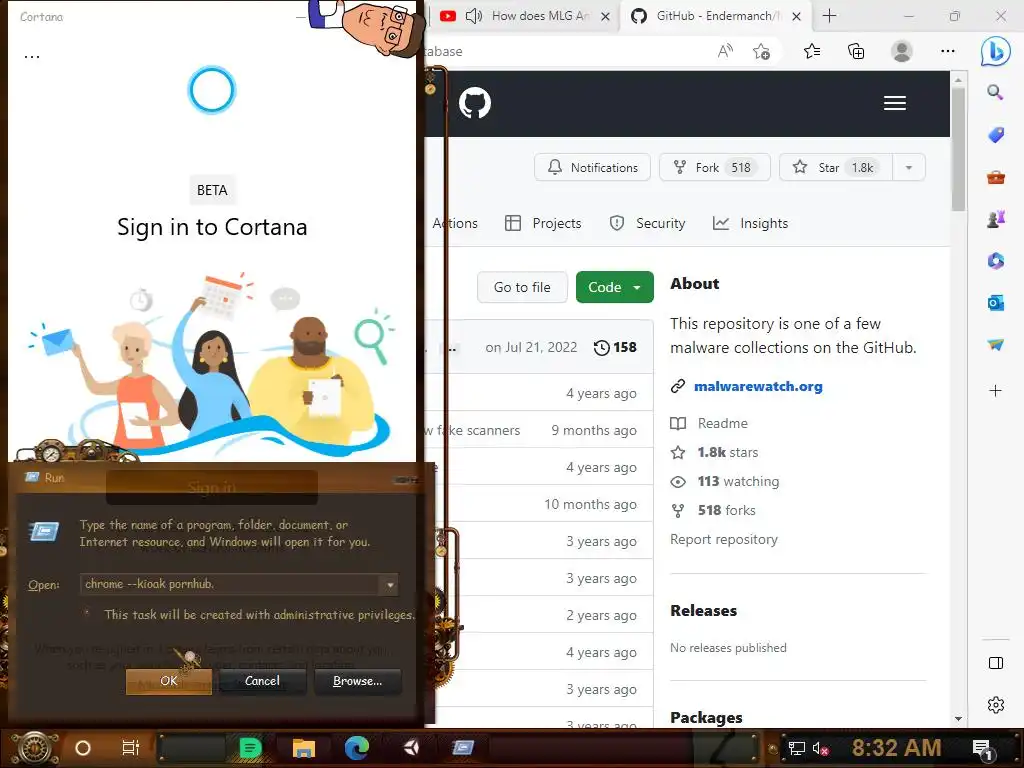The height and width of the screenshot is (768, 1024).
Task: Expand the Run dialog Open history dropdown
Action: click(390, 584)
